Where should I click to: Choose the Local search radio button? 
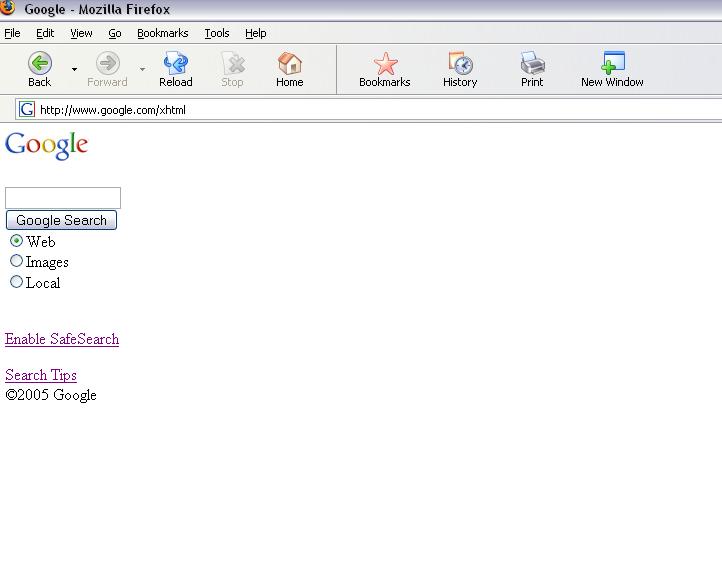[x=16, y=282]
